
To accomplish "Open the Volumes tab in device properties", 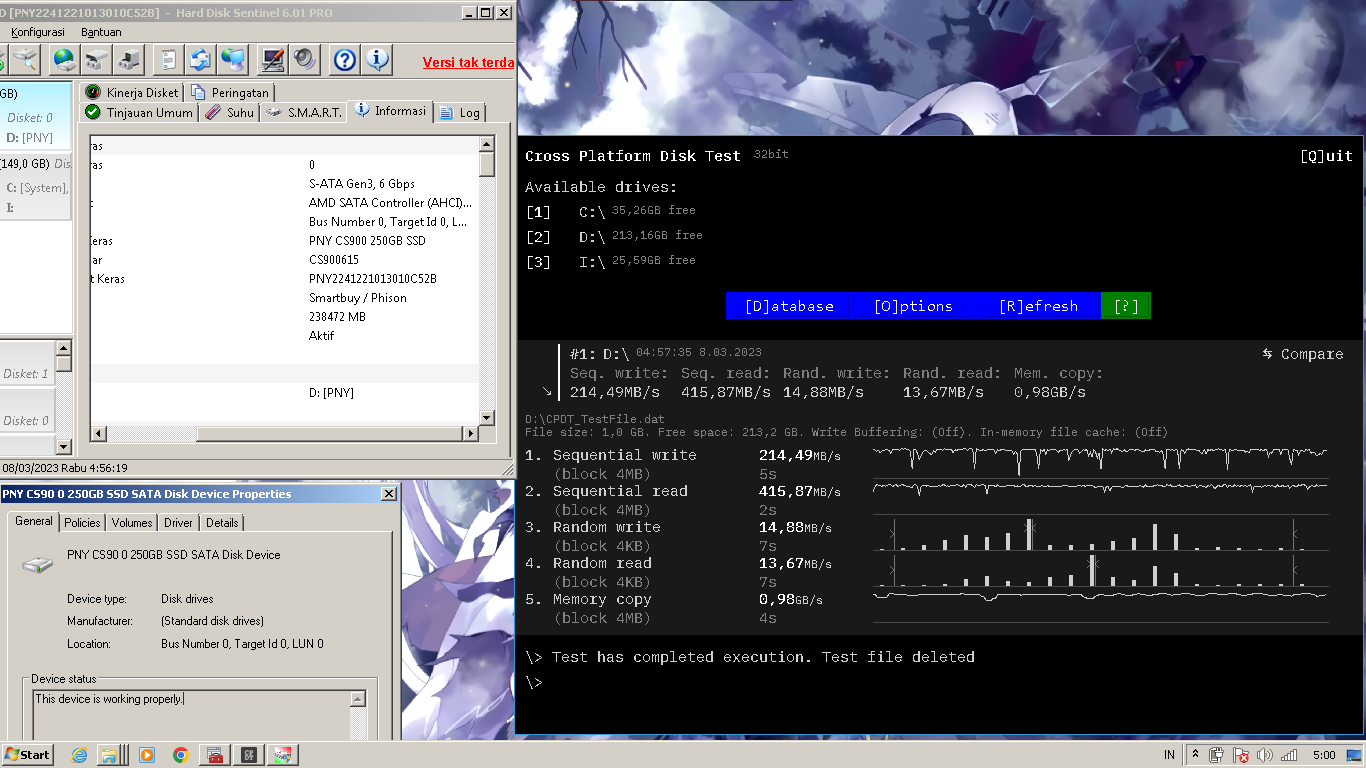I will [x=132, y=523].
